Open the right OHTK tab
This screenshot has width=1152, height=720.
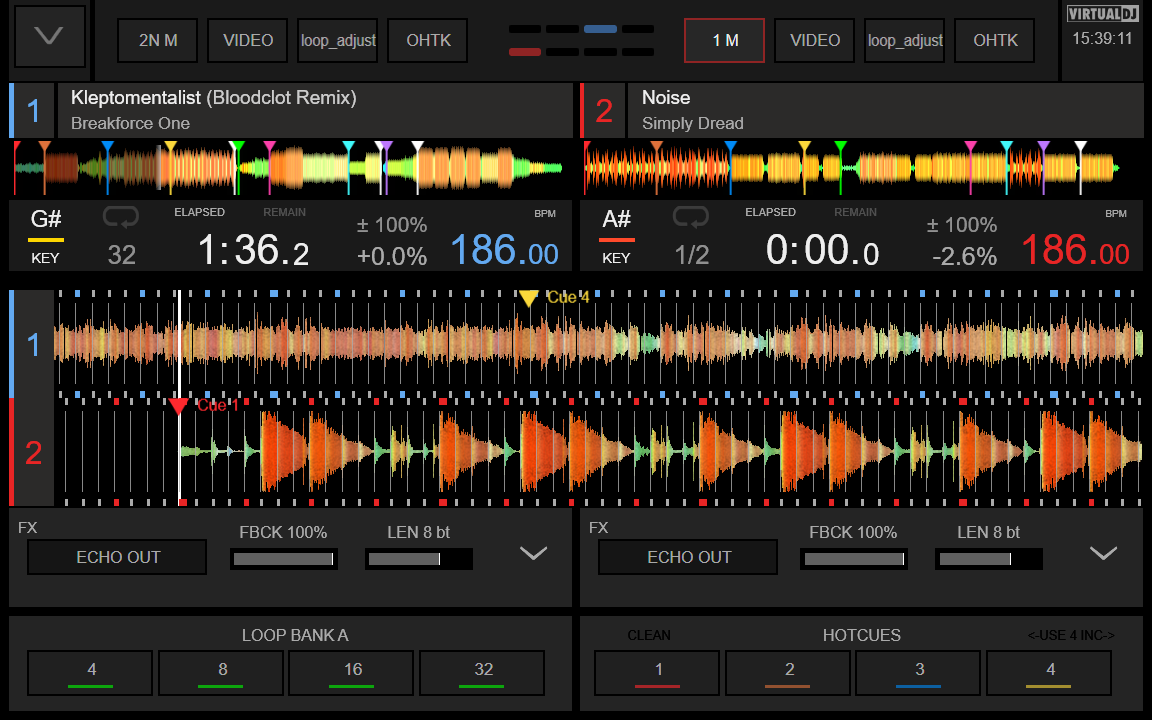pos(995,40)
